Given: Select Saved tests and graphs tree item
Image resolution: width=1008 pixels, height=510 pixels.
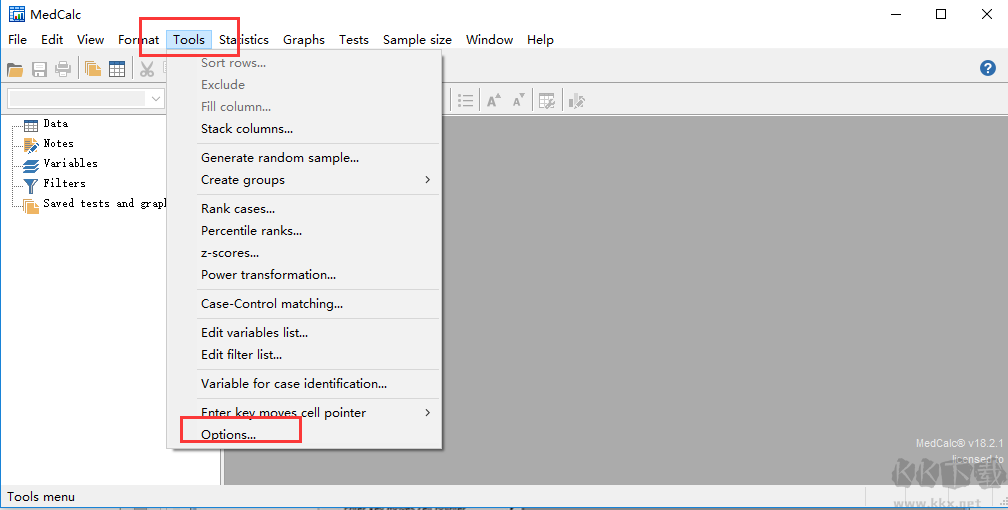Looking at the screenshot, I should coord(104,203).
